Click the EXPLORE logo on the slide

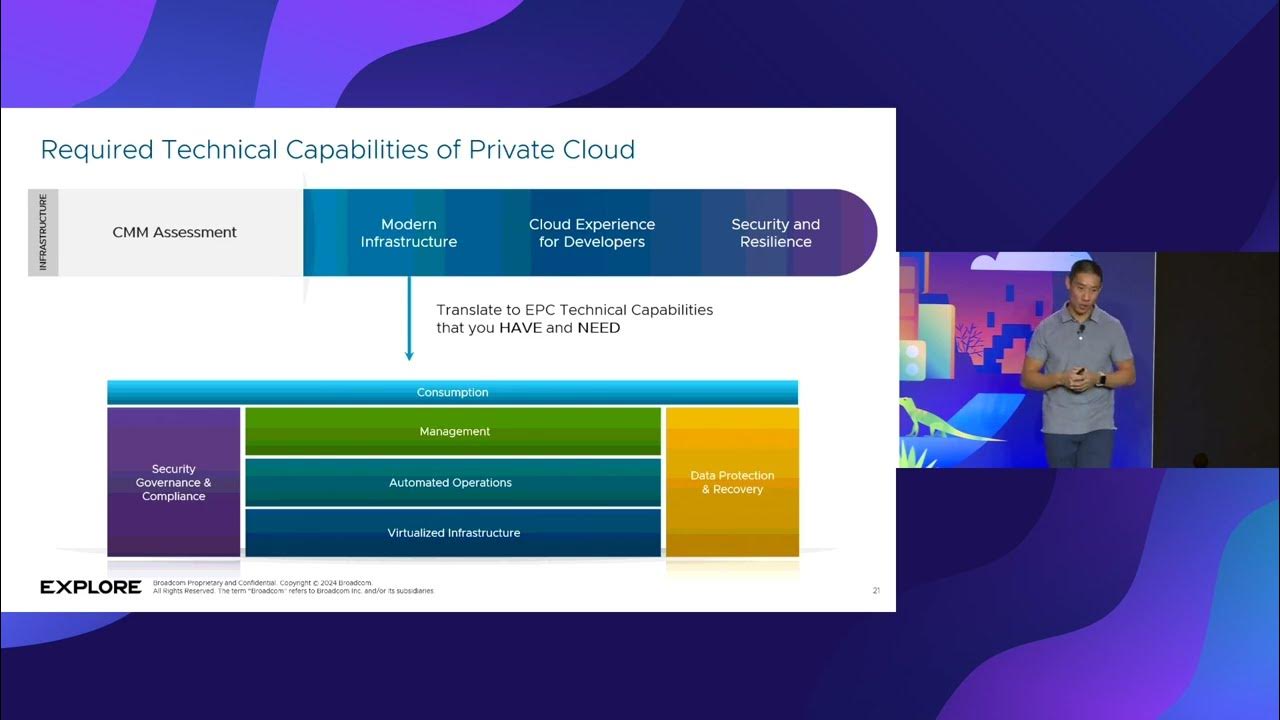(90, 587)
